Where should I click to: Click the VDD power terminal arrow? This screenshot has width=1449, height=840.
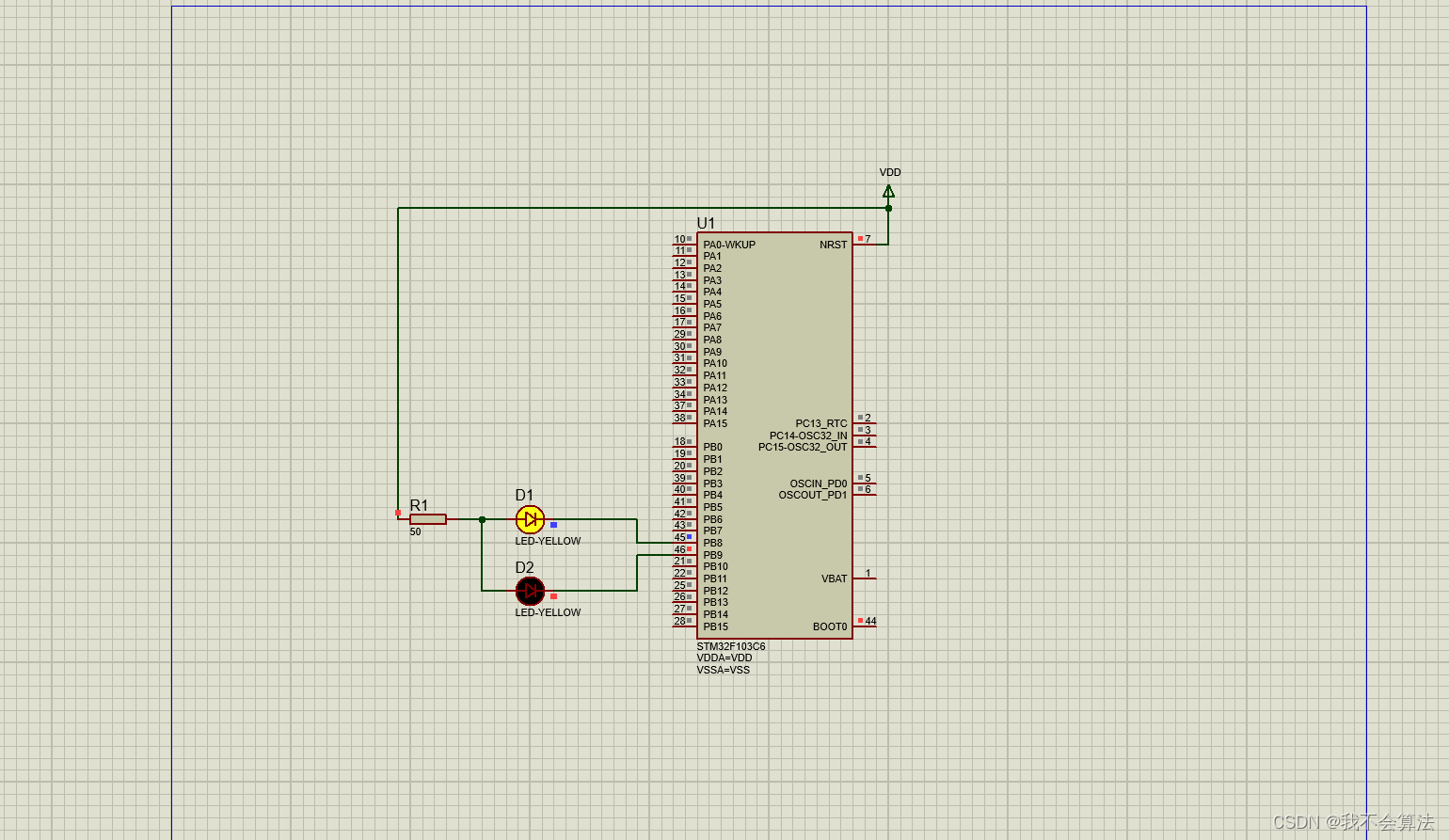pos(888,191)
